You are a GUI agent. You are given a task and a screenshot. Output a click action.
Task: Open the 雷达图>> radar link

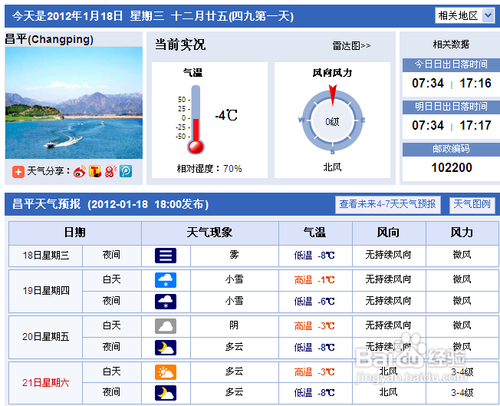click(351, 46)
